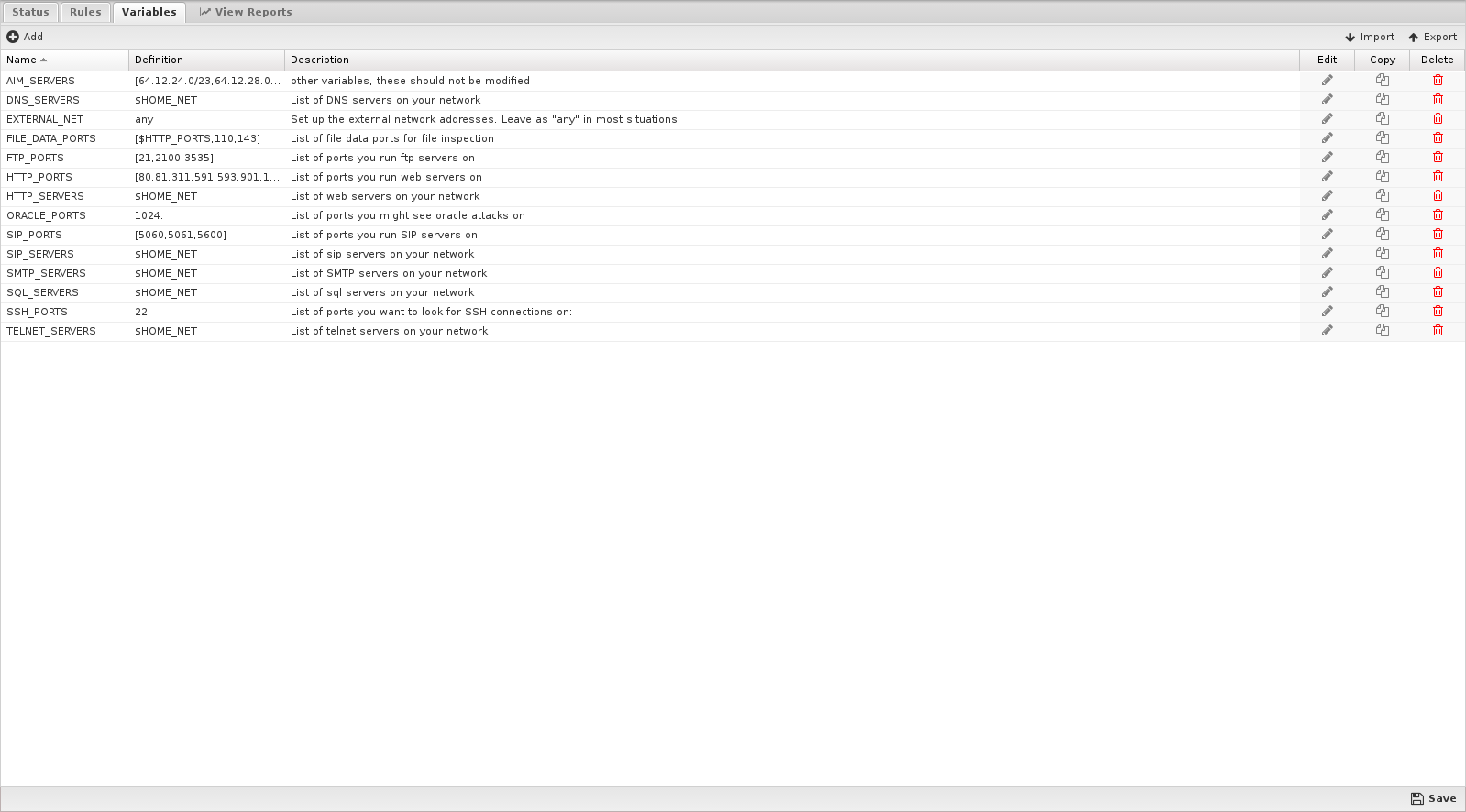
Task: Edit the SIP_SERVERS variable
Action: tap(1327, 254)
